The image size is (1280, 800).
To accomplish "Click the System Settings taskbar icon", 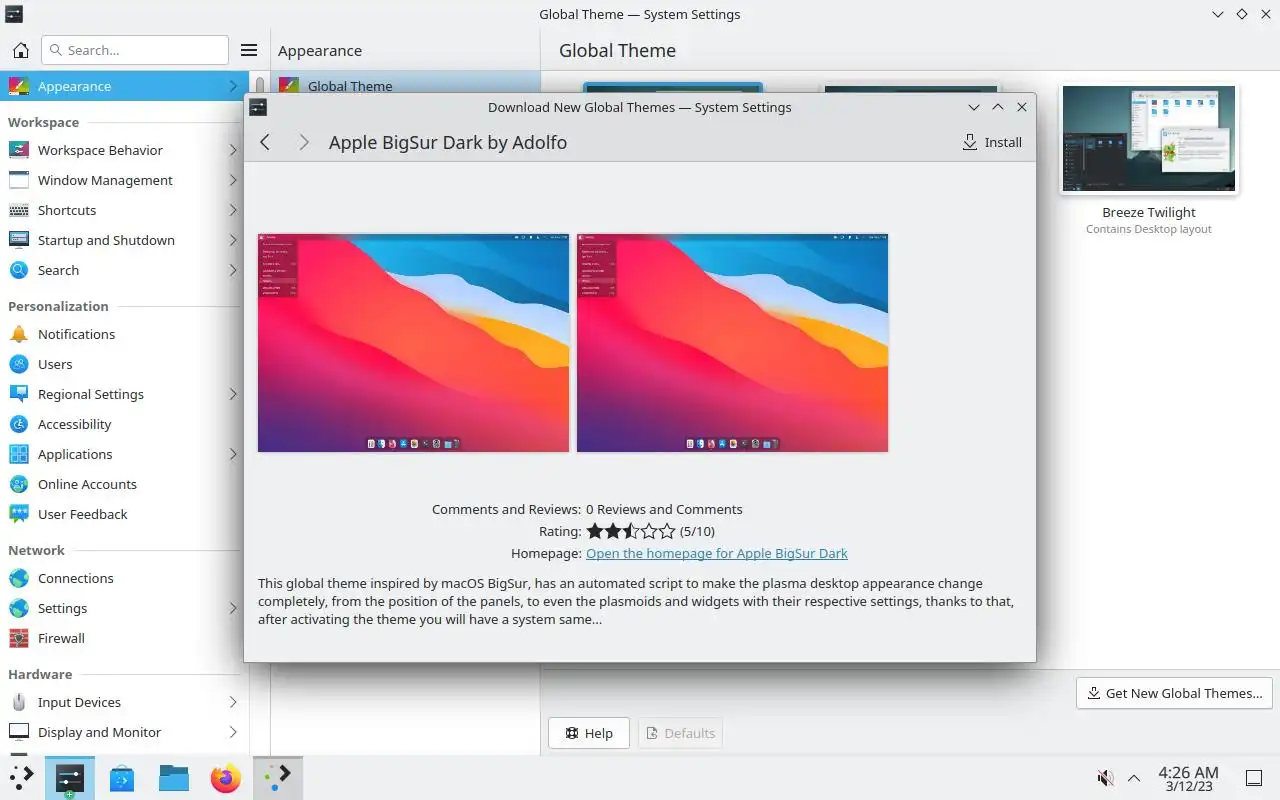I will pos(70,777).
